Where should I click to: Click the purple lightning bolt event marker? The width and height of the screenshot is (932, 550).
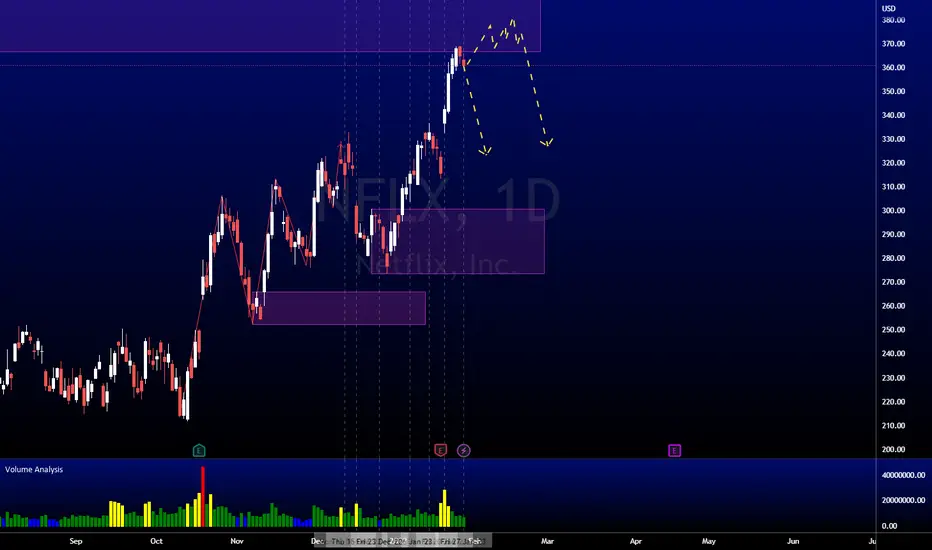[x=464, y=450]
